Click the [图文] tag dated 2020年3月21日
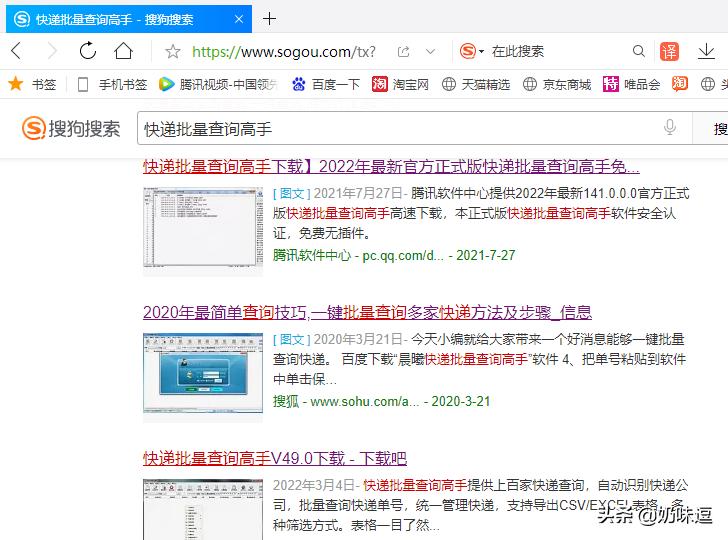 (x=292, y=339)
